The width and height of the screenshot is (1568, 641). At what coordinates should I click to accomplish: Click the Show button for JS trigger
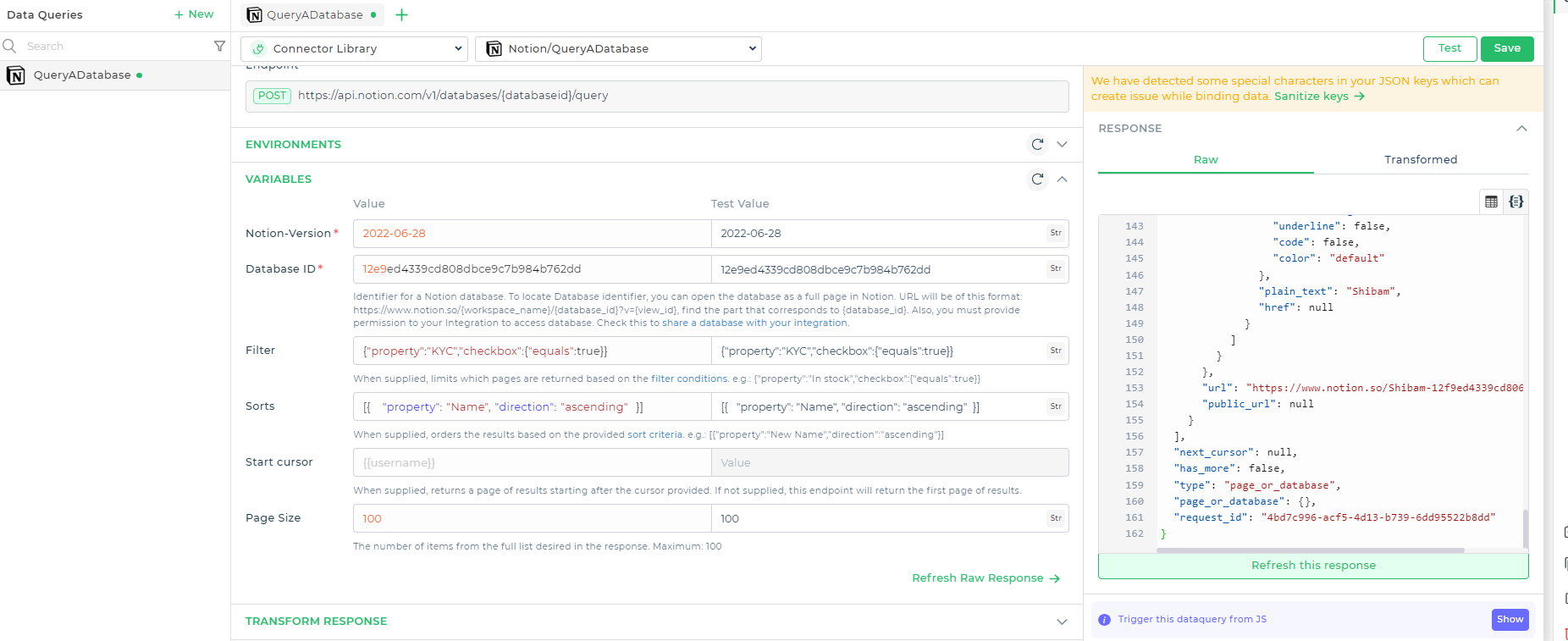coord(1510,620)
